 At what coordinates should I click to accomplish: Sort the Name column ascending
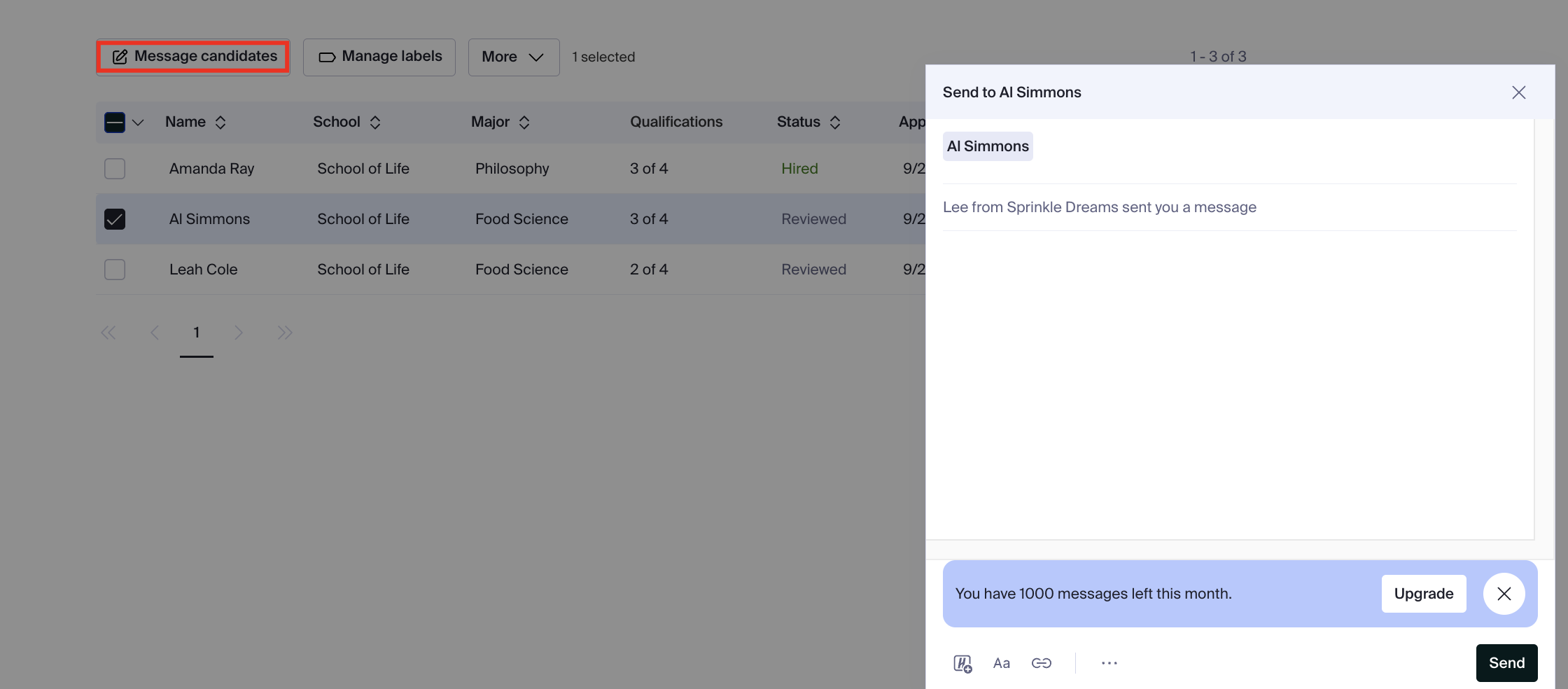click(x=220, y=122)
